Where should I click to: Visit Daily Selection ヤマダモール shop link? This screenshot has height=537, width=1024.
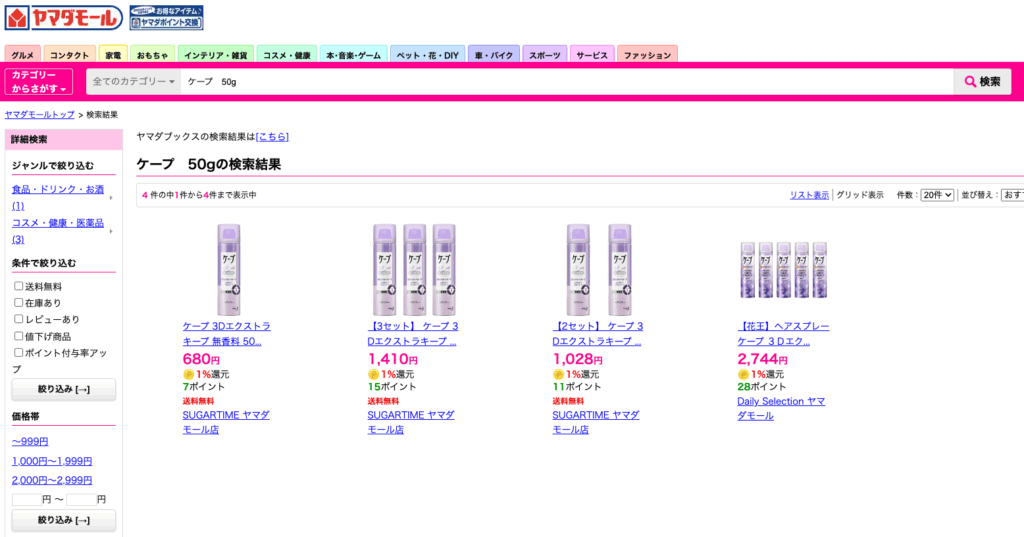(781, 408)
